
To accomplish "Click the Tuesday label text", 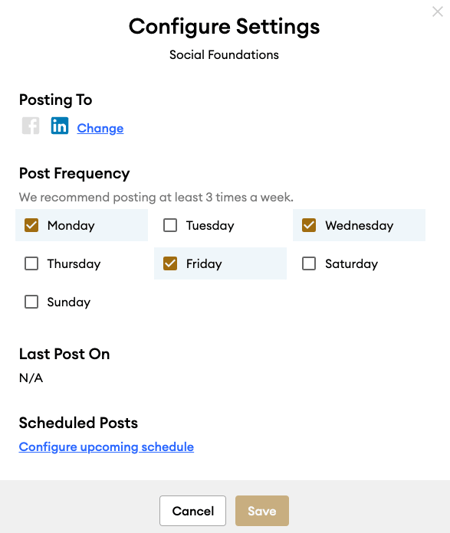I will coord(210,226).
